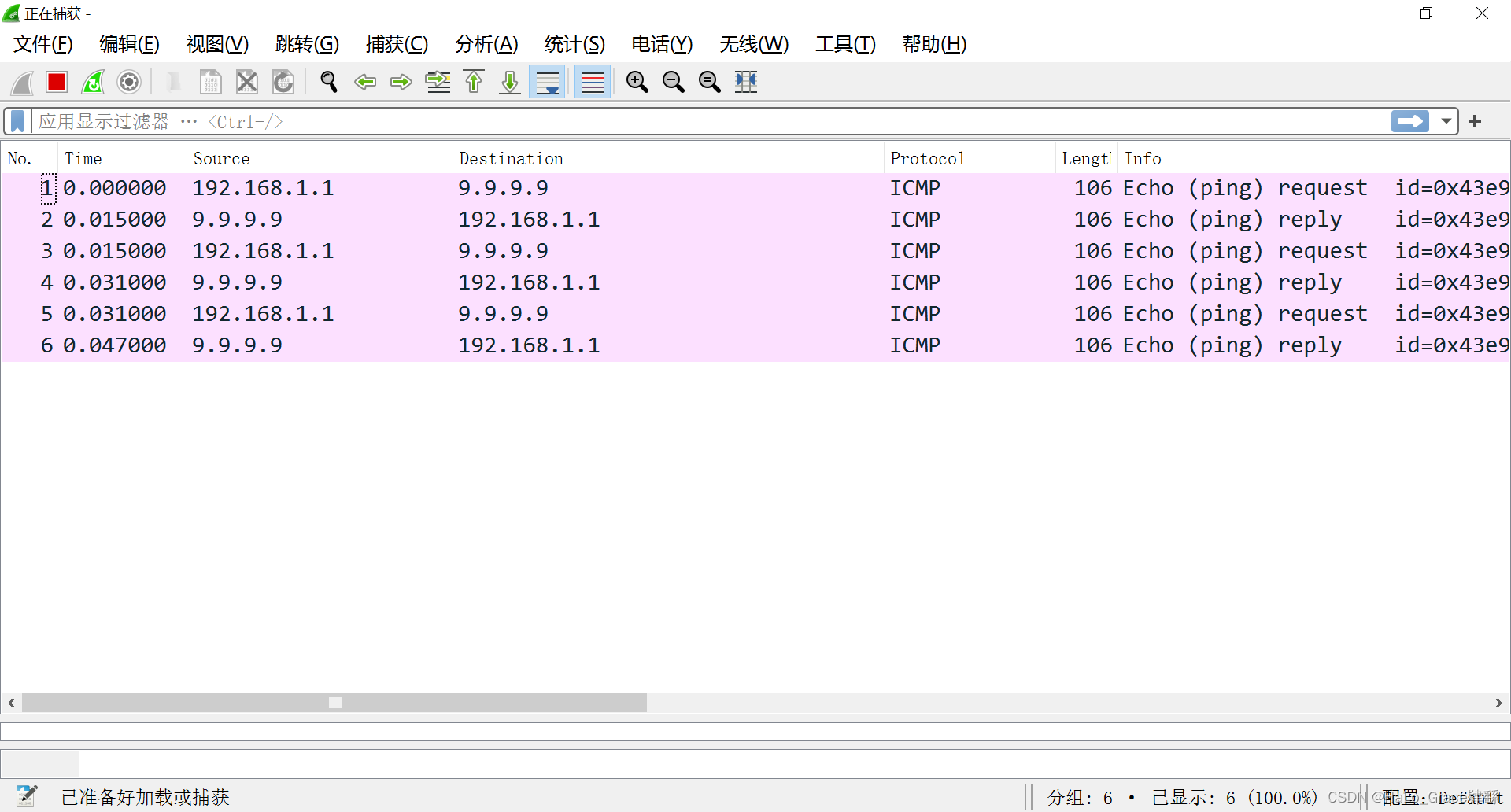Click the columns auto-fit icon
1511x812 pixels.
(x=746, y=82)
